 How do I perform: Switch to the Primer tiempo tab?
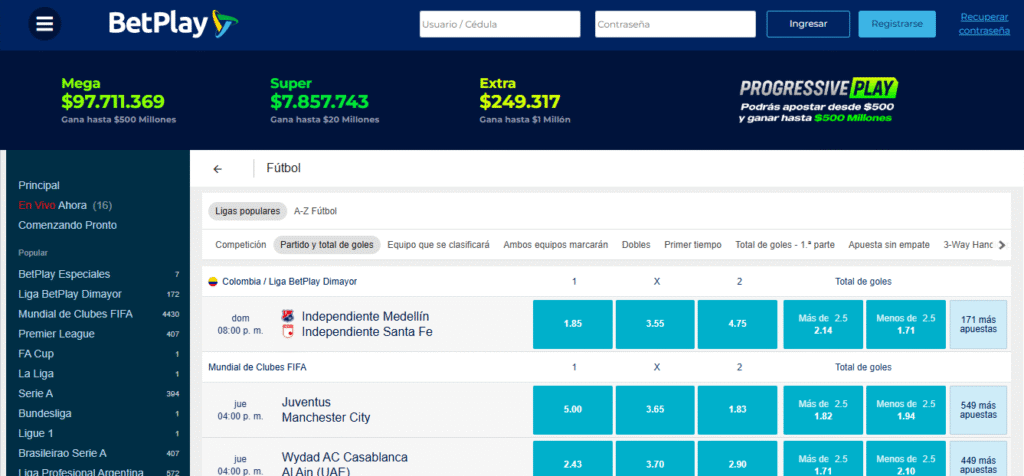point(693,245)
